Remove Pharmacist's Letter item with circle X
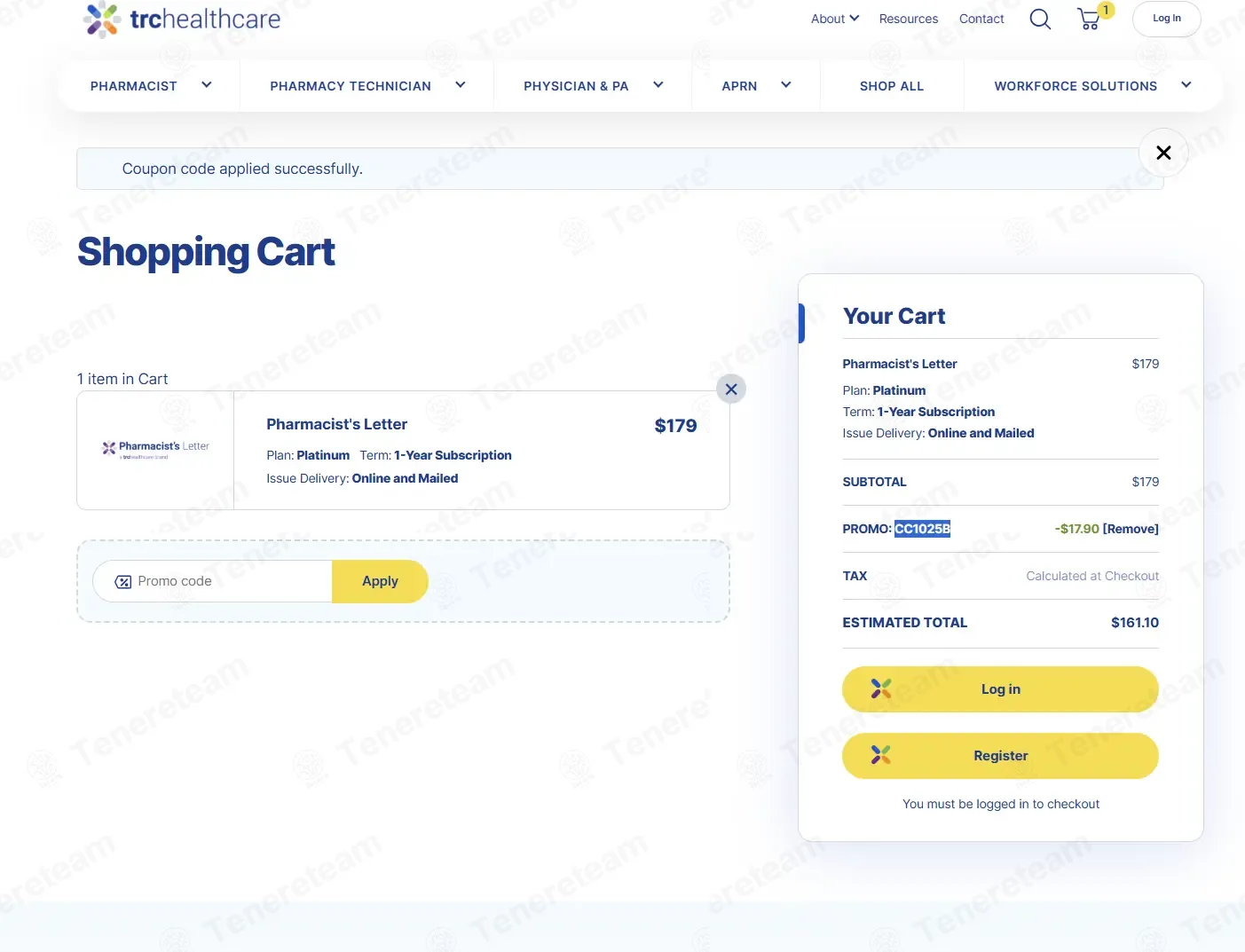 coord(731,389)
